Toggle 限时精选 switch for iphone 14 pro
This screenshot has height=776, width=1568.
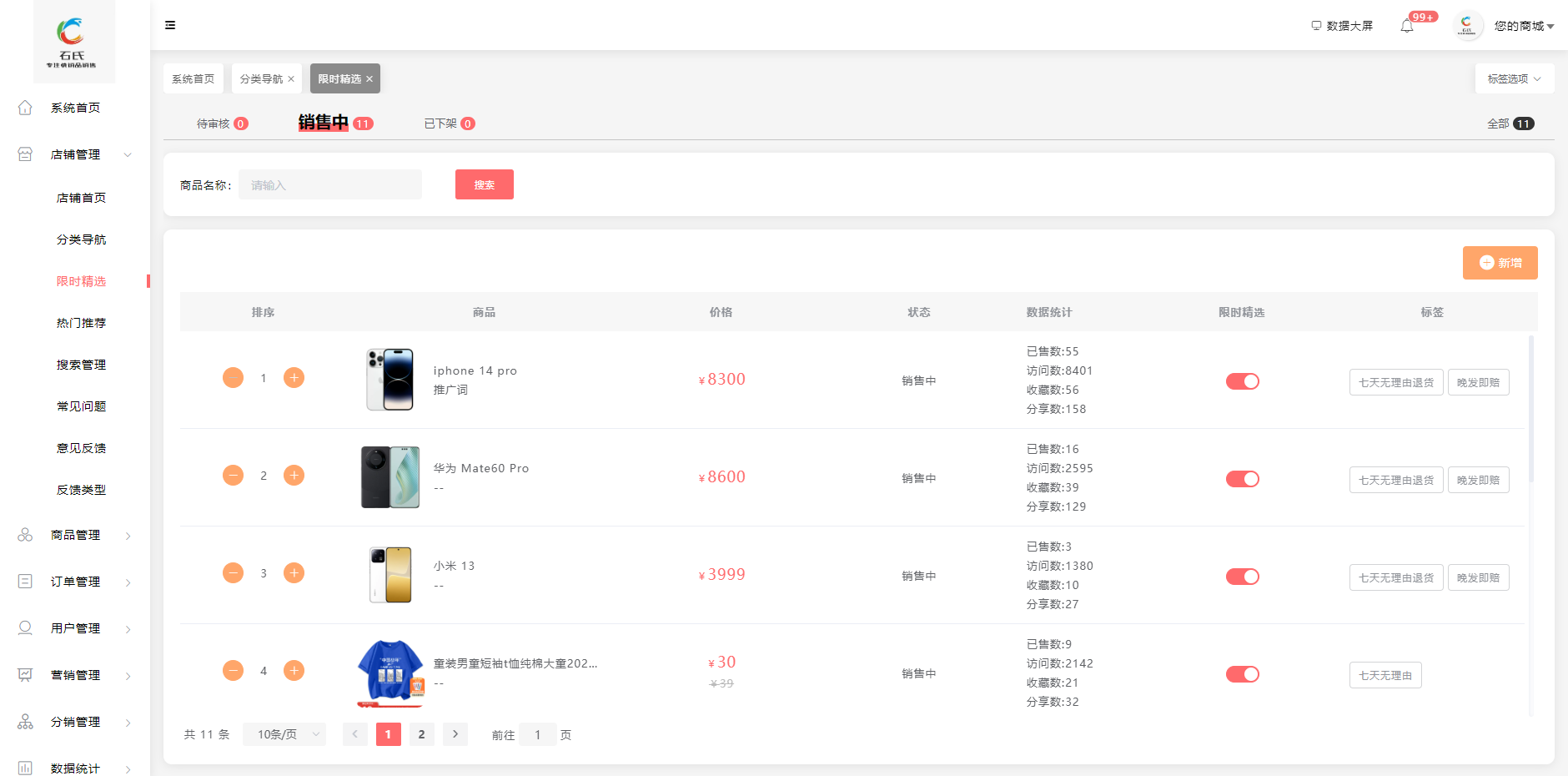pyautogui.click(x=1242, y=381)
